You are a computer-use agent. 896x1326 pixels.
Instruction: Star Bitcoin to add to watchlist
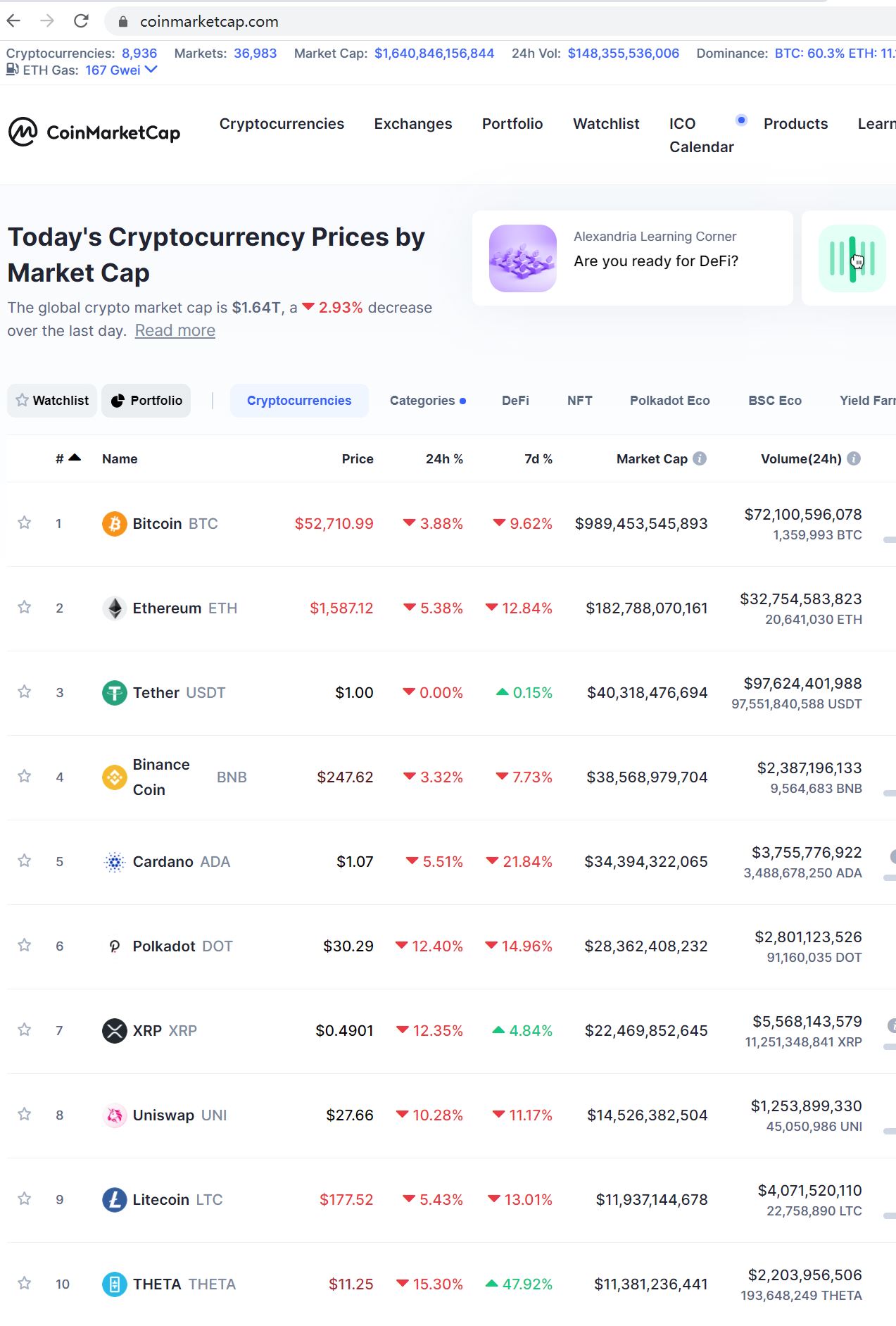click(25, 523)
